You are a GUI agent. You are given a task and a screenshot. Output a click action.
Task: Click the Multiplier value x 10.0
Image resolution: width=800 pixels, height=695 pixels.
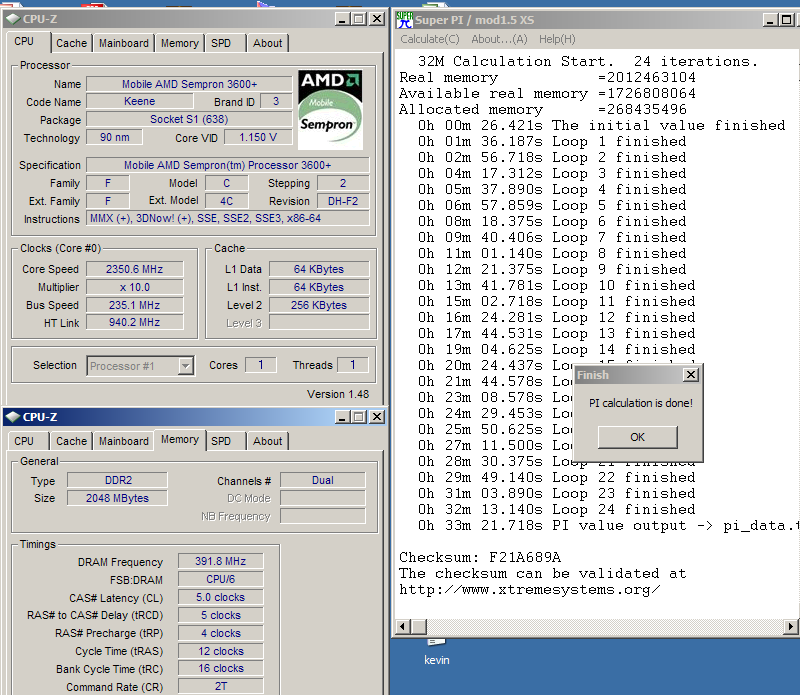[135, 287]
